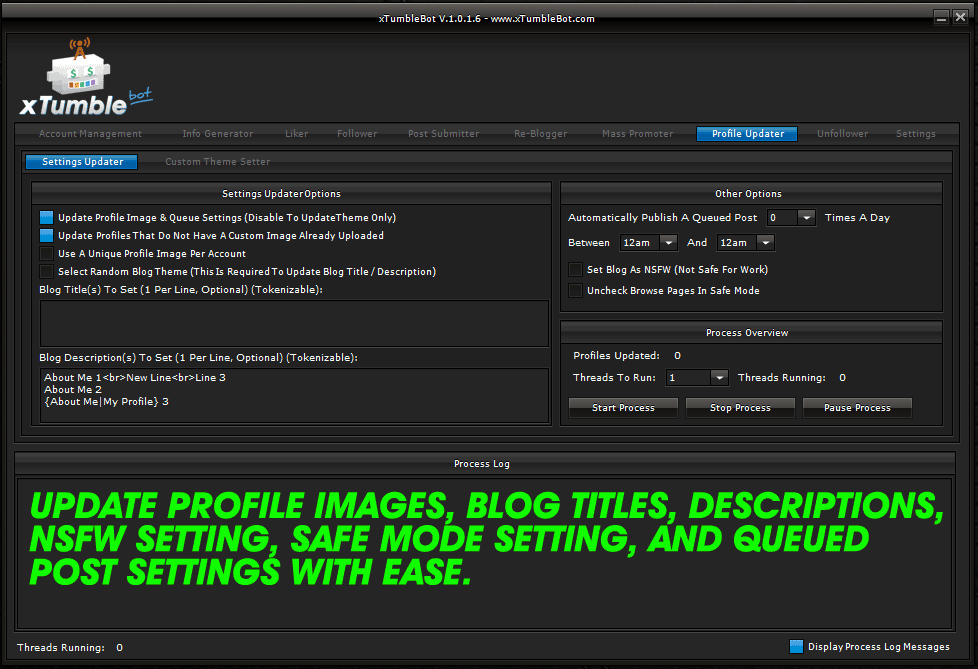Screen dimensions: 978x669
Task: Select the Settings Updater sub-tab
Action: click(x=82, y=161)
